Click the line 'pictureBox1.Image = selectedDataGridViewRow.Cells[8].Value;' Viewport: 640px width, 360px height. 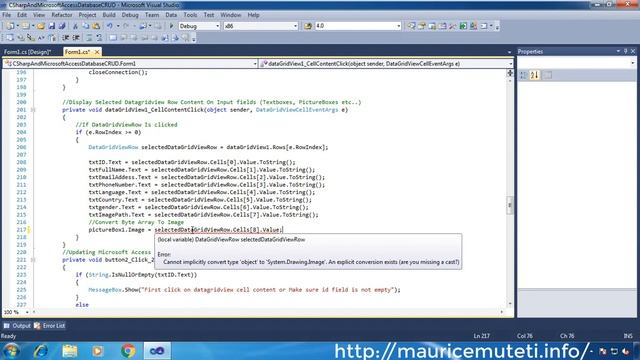(185, 230)
